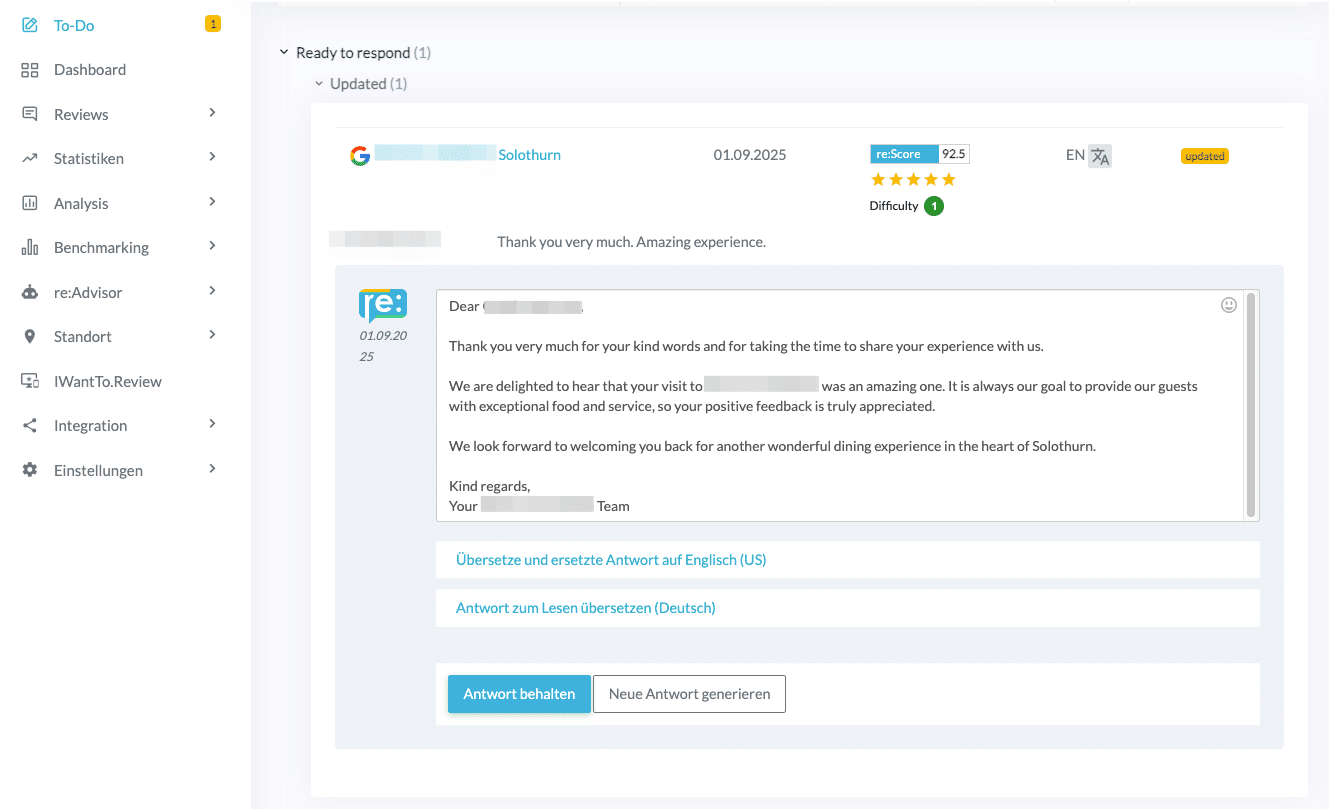Click the Standort location pin icon

pos(30,337)
